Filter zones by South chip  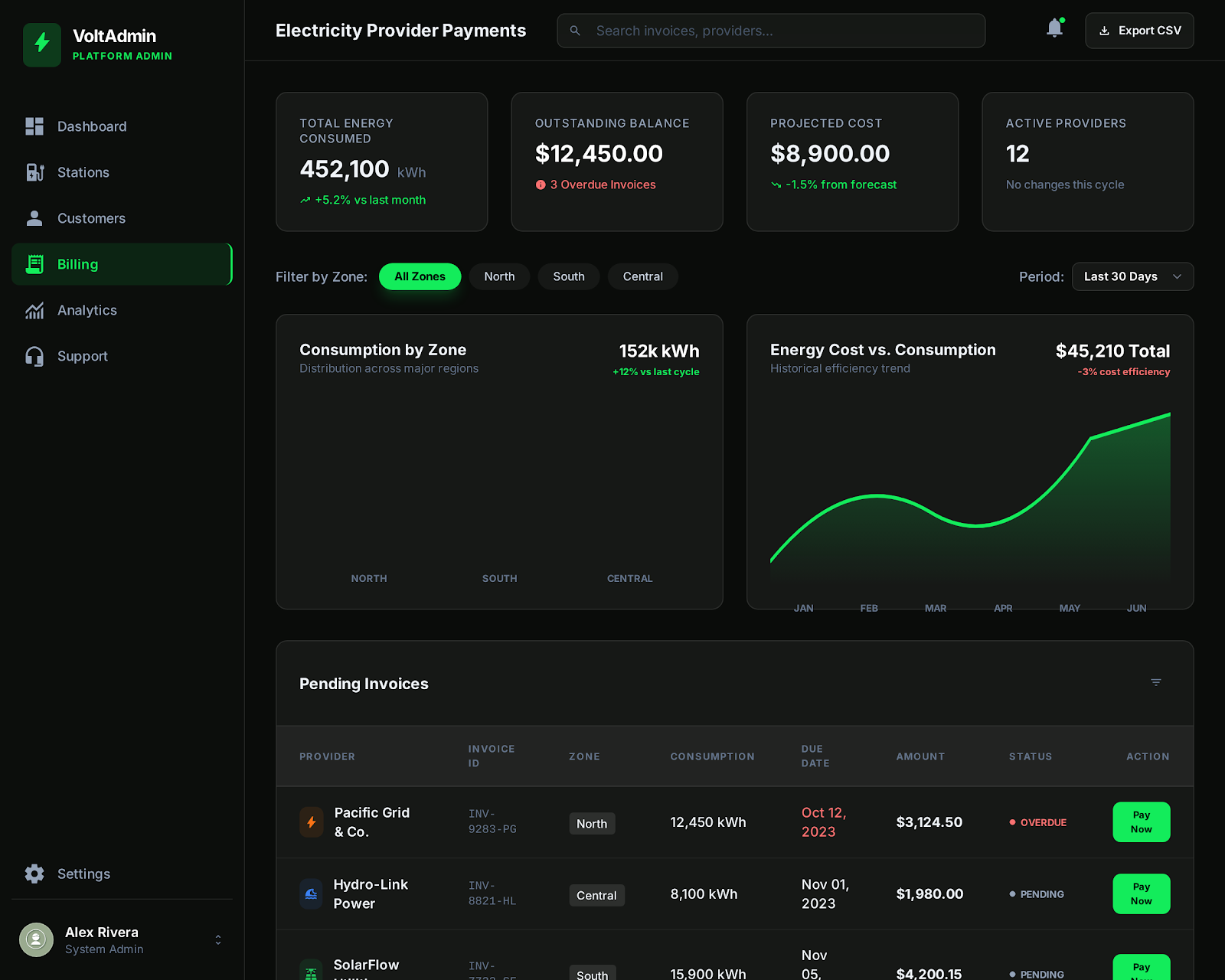coord(568,276)
